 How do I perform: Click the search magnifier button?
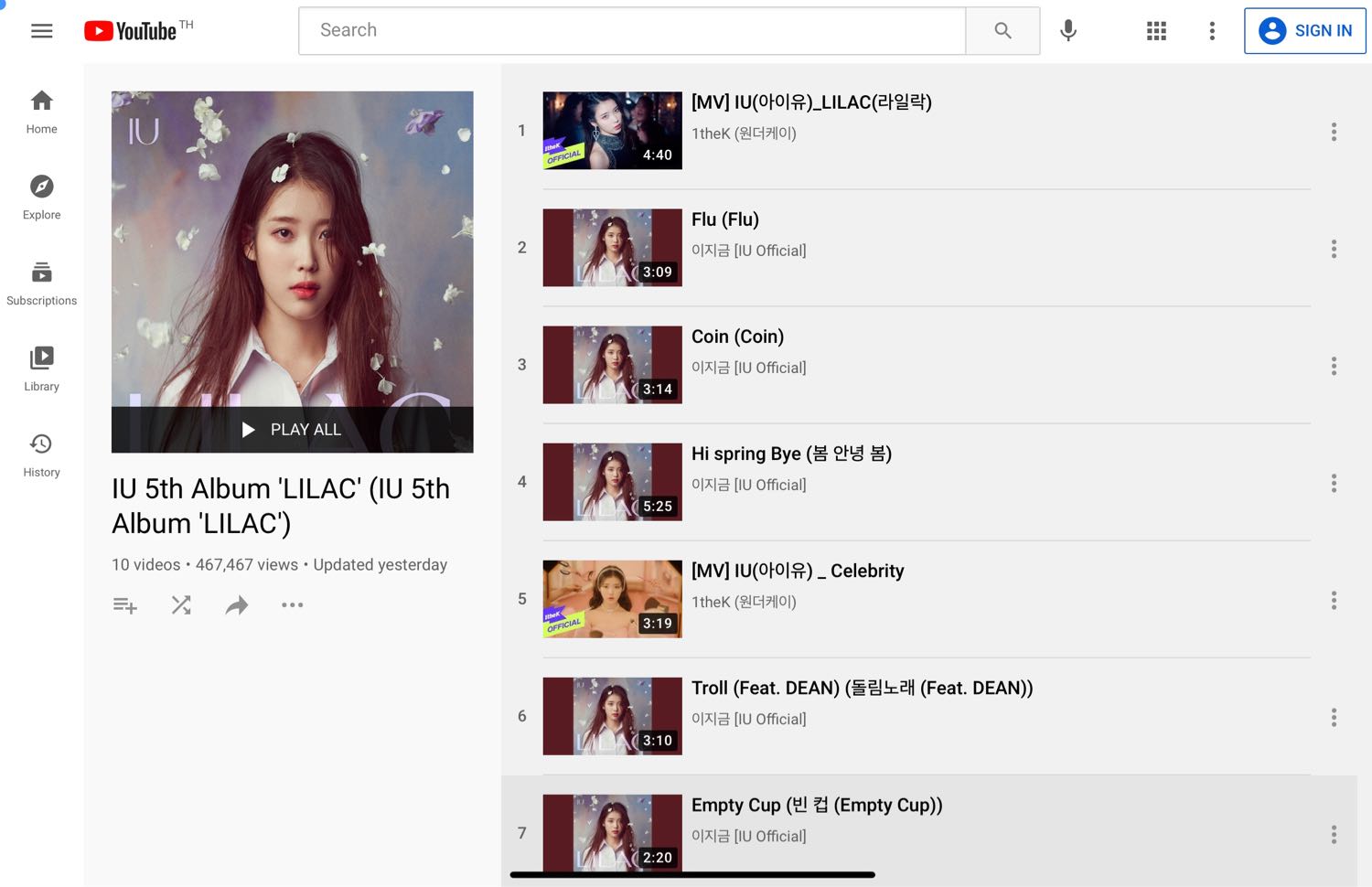[x=1002, y=31]
